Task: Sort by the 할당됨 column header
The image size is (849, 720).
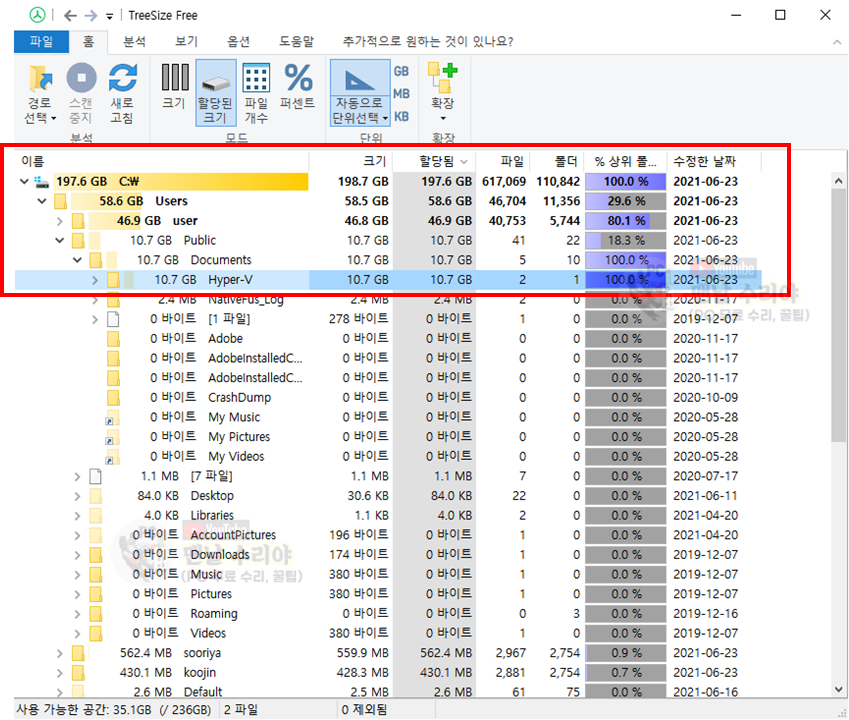Action: [434, 161]
